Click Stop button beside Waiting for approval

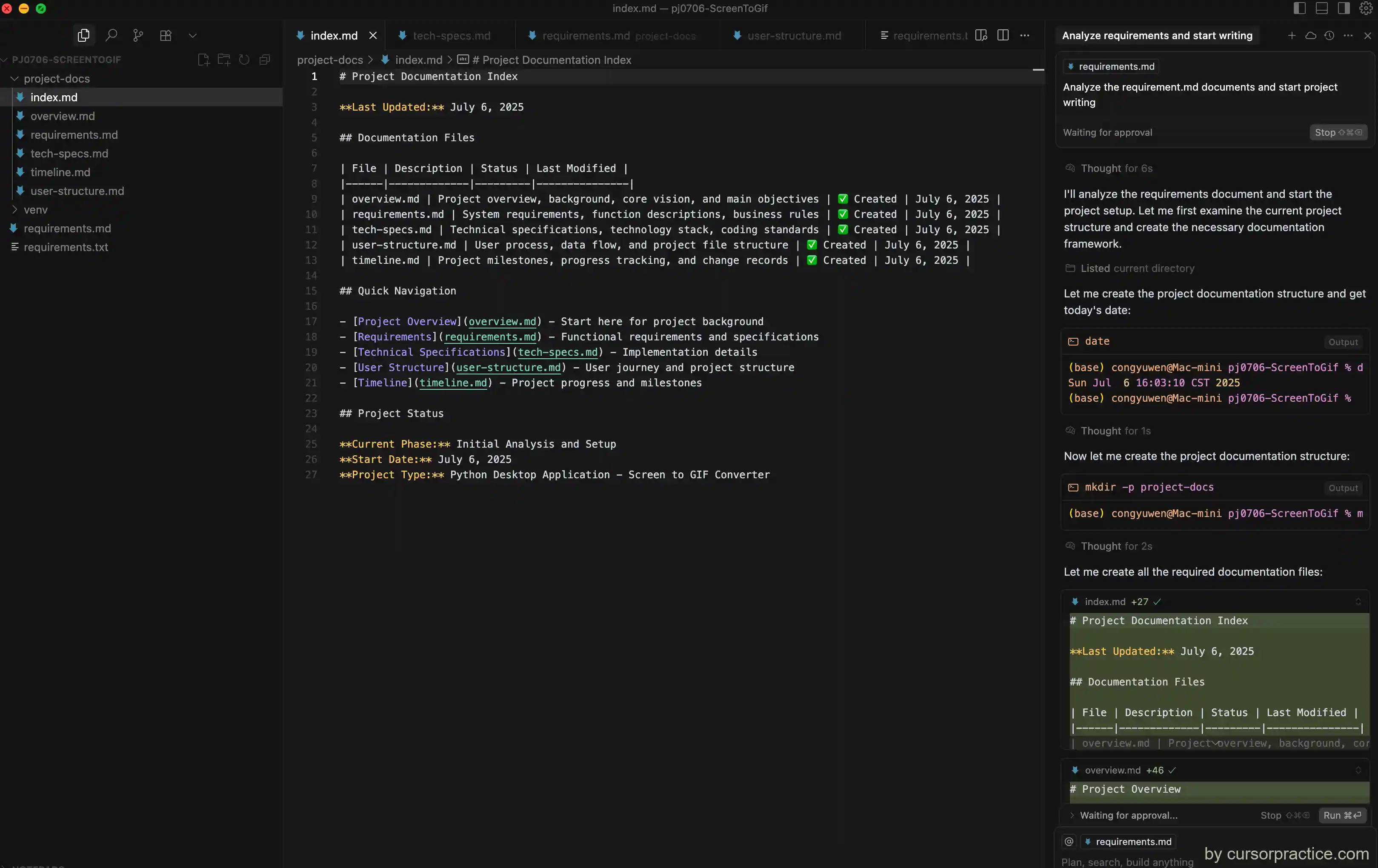pyautogui.click(x=1338, y=132)
